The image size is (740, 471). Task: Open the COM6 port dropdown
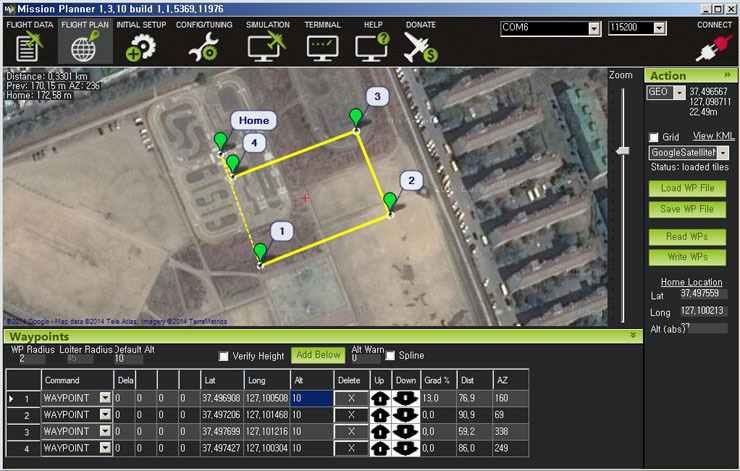pyautogui.click(x=594, y=28)
